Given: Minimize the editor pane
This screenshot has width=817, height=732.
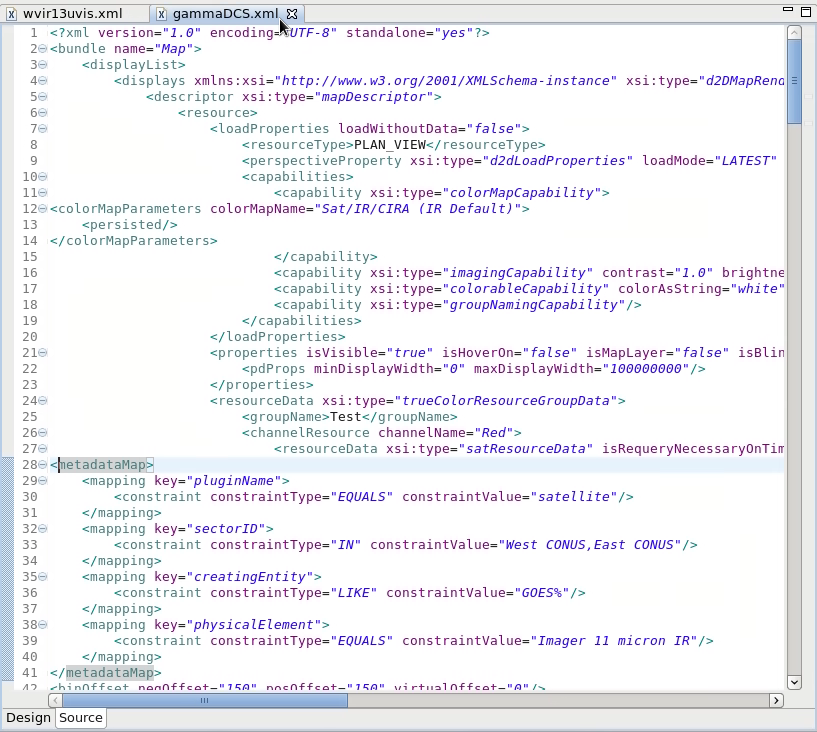Looking at the screenshot, I should (788, 9).
